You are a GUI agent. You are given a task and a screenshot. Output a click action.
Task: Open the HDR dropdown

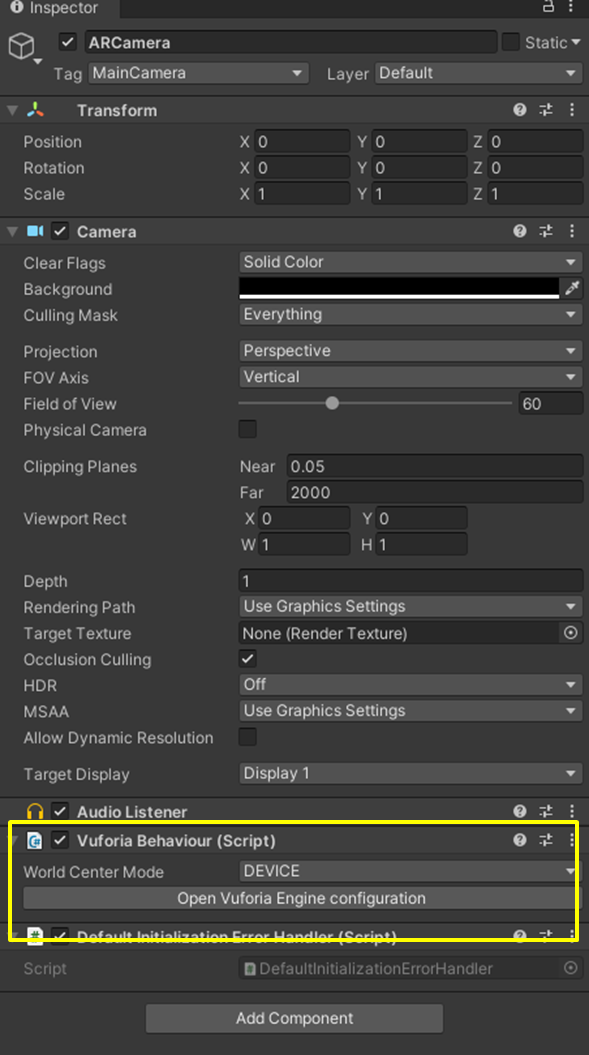coord(411,684)
